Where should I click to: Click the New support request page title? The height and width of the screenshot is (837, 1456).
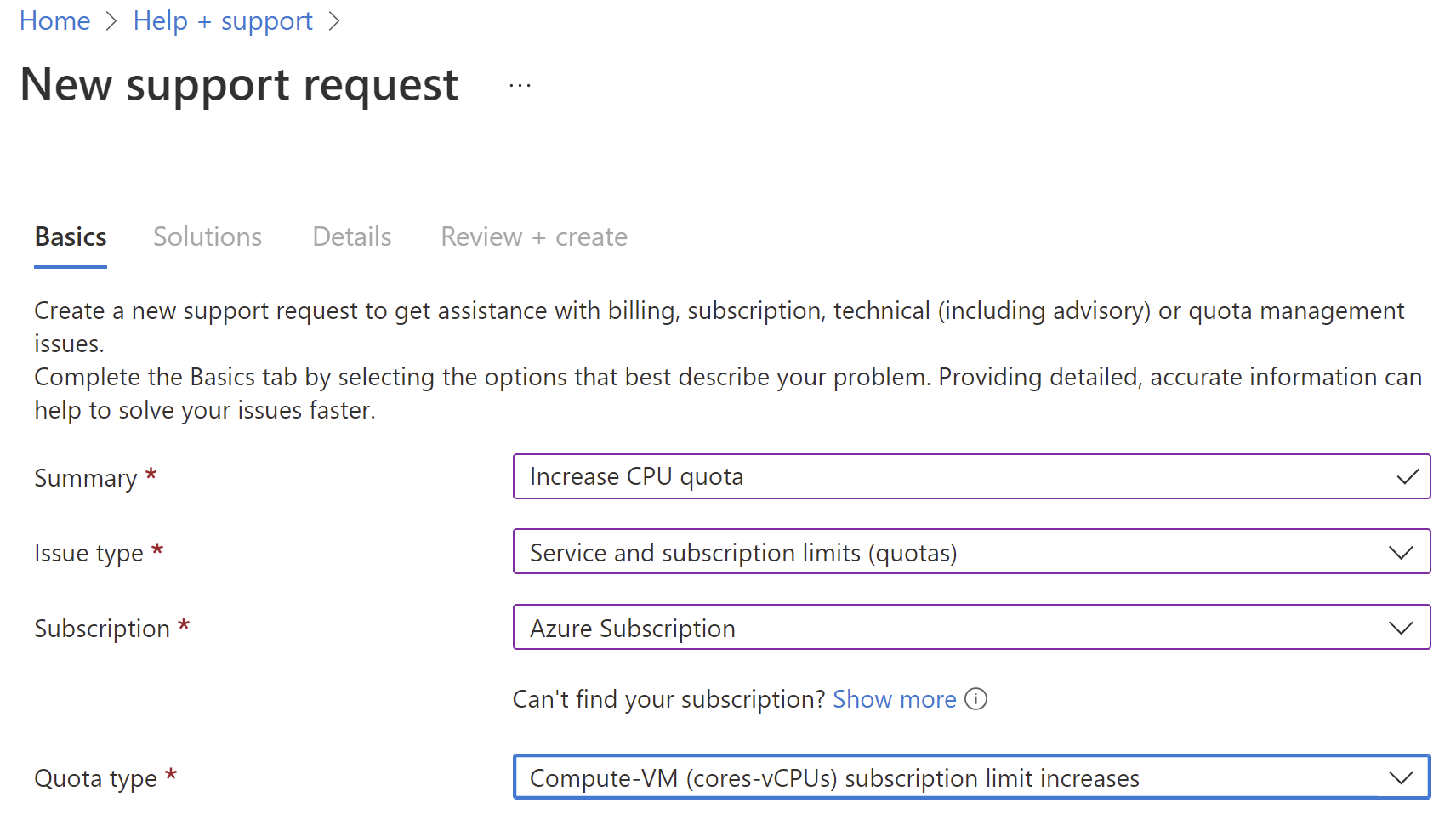pyautogui.click(x=239, y=85)
